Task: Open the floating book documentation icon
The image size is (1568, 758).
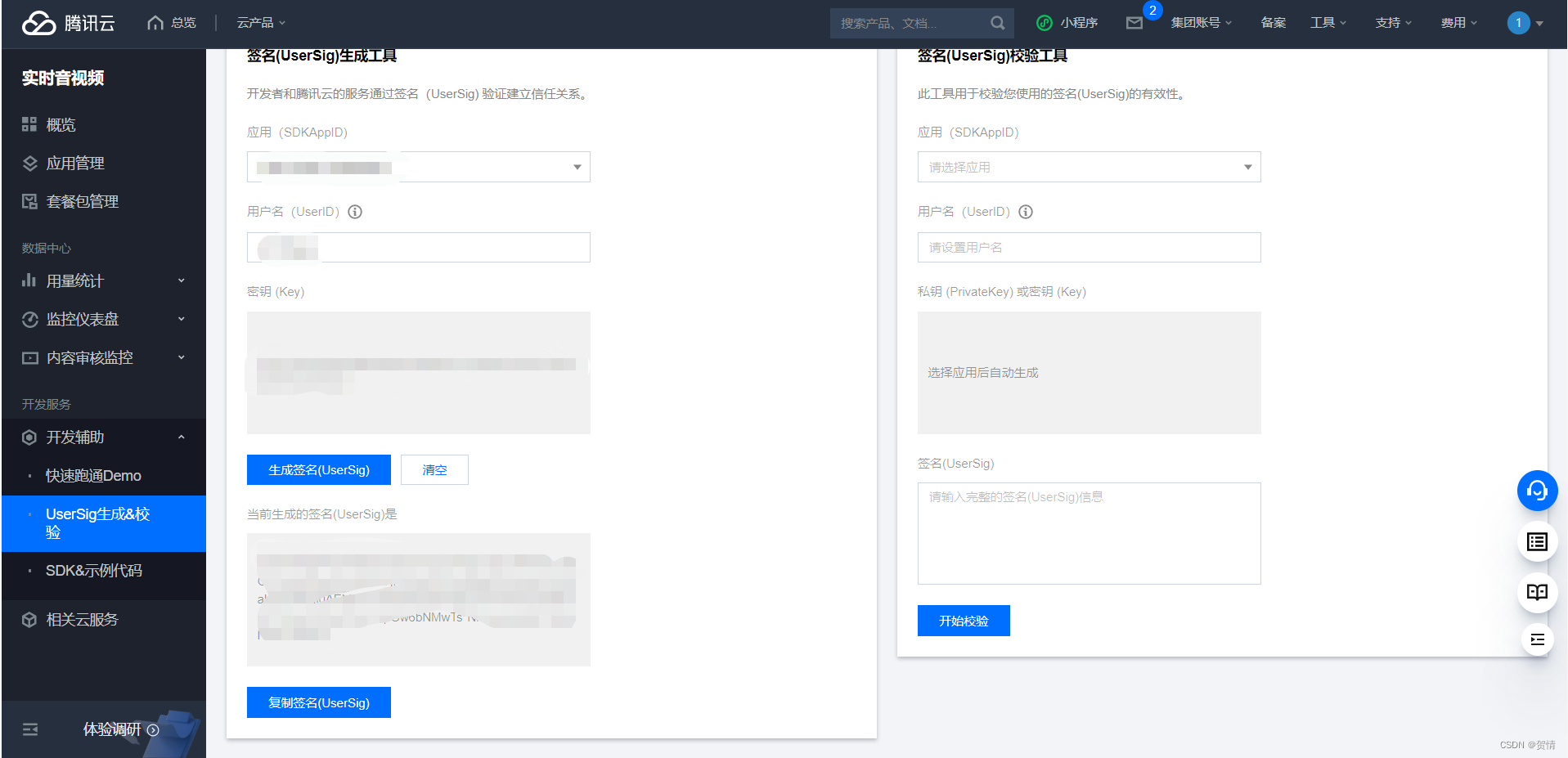Action: pos(1537,592)
